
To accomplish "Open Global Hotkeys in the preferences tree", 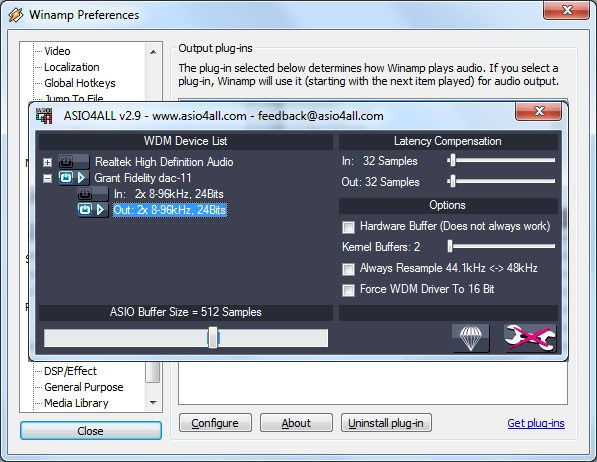I will click(x=80, y=83).
